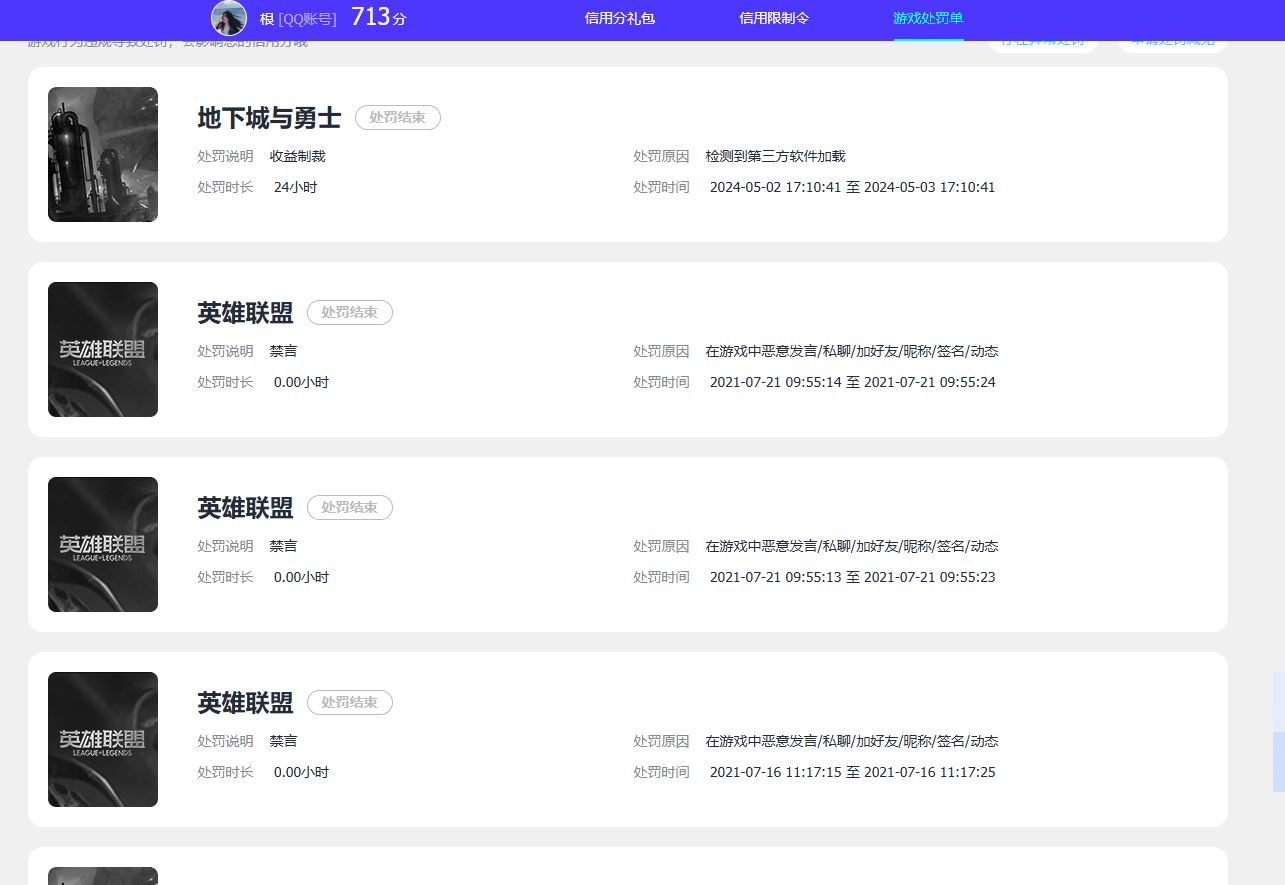The height and width of the screenshot is (885, 1285).
Task: Select the 游戏处罚单 tab
Action: pyautogui.click(x=928, y=18)
